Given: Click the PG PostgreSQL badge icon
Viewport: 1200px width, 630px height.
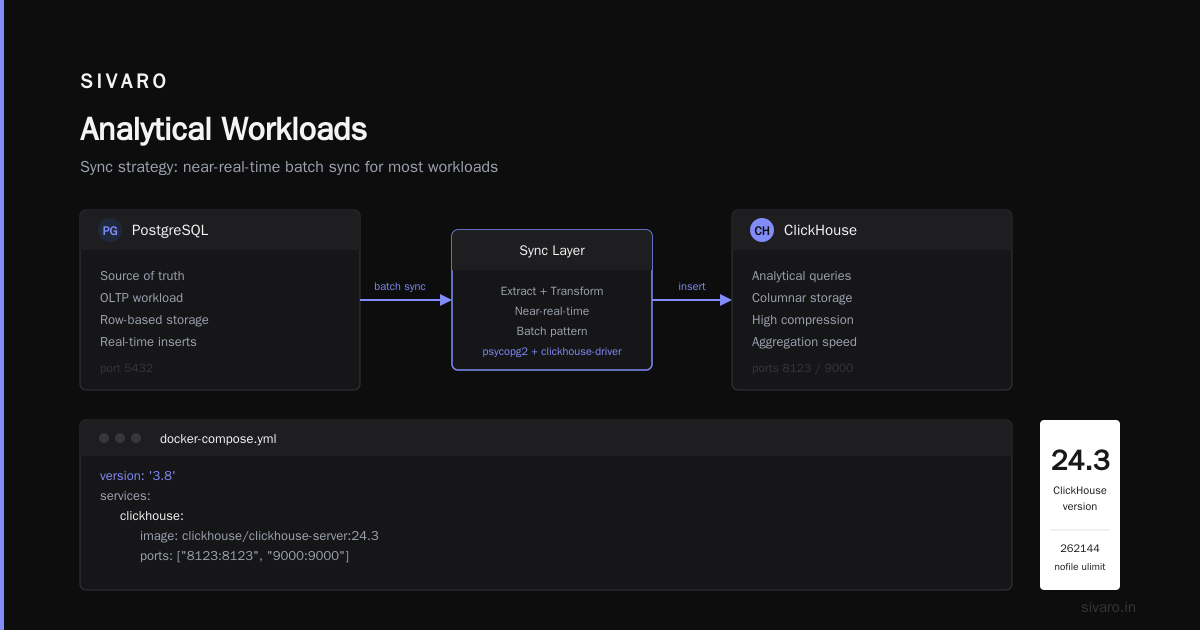Looking at the screenshot, I should pos(110,230).
